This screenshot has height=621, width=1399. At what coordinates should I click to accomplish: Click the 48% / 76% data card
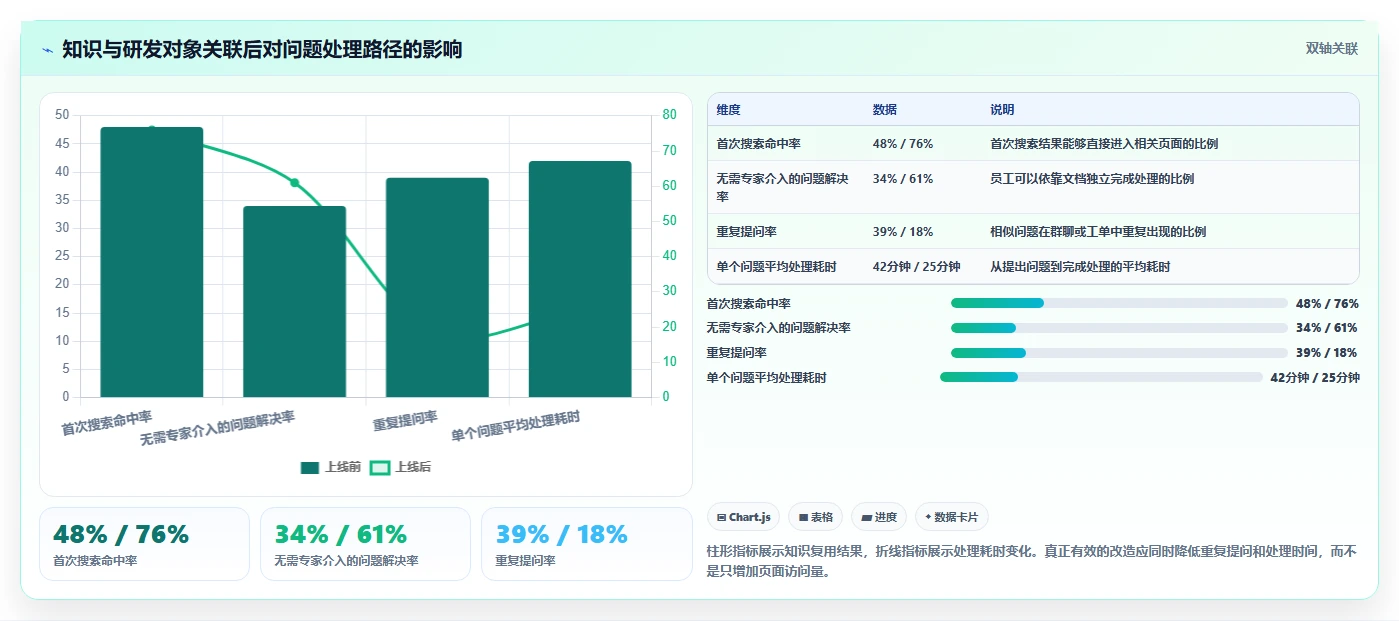pyautogui.click(x=144, y=544)
